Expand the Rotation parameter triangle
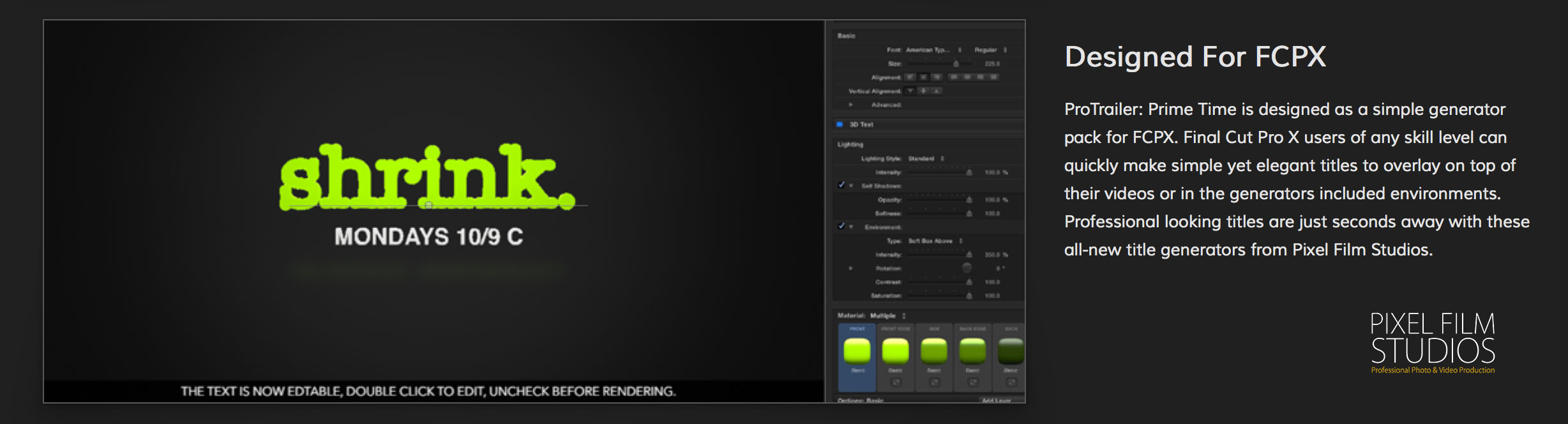This screenshot has width=1568, height=424. tap(851, 268)
